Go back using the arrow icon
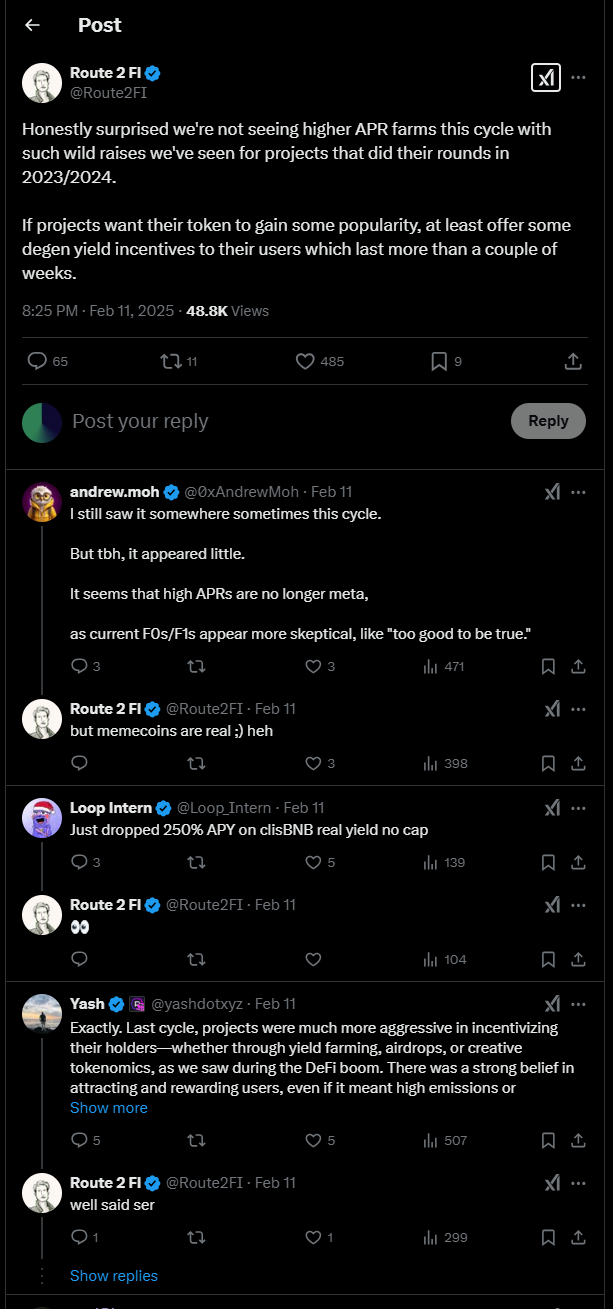 coord(32,25)
